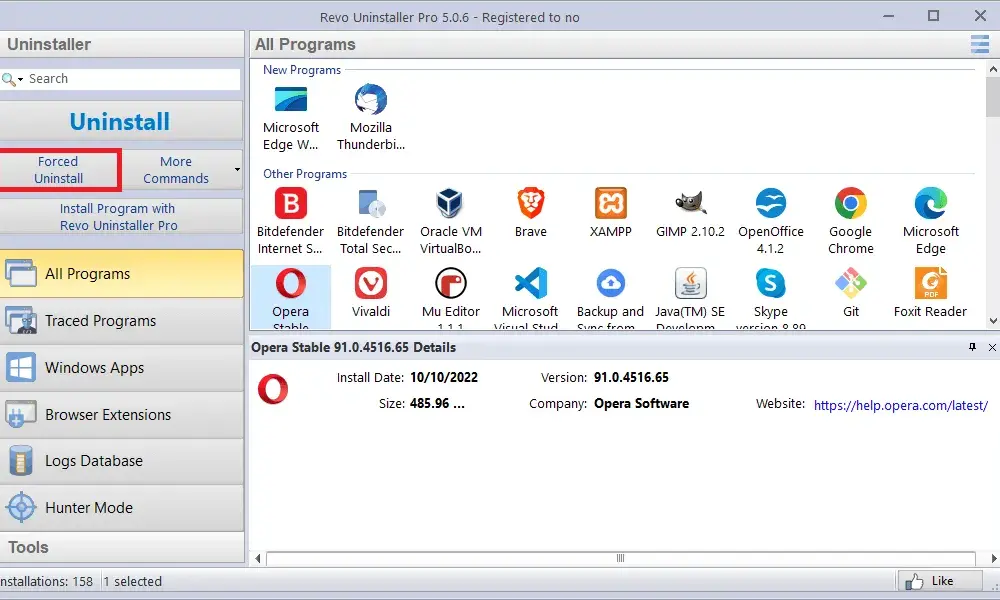Click the 1 selected status text
1000x600 pixels.
(133, 582)
